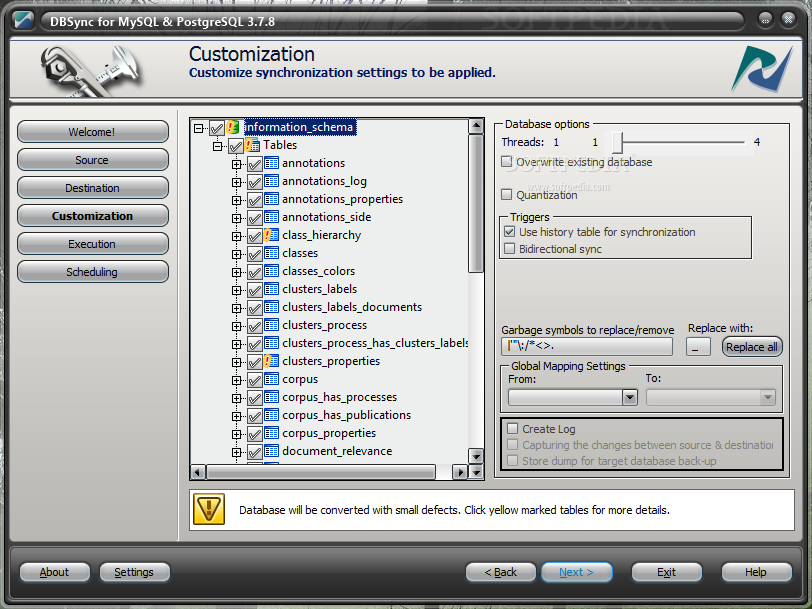The height and width of the screenshot is (609, 812).
Task: Click the classes_colors table icon
Action: click(x=271, y=271)
